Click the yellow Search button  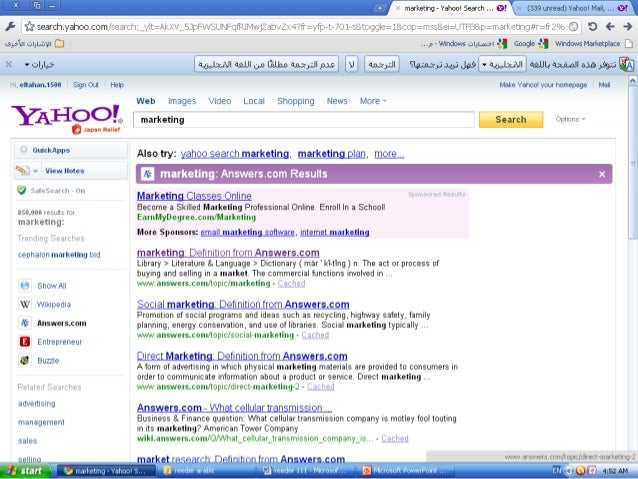(511, 120)
